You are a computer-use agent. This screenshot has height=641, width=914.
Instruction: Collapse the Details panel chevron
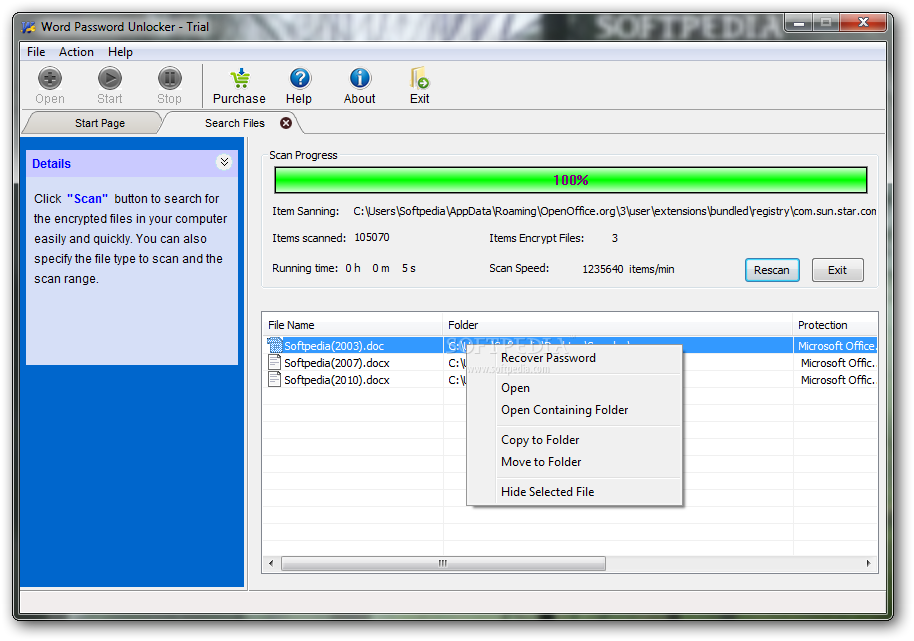coord(224,162)
